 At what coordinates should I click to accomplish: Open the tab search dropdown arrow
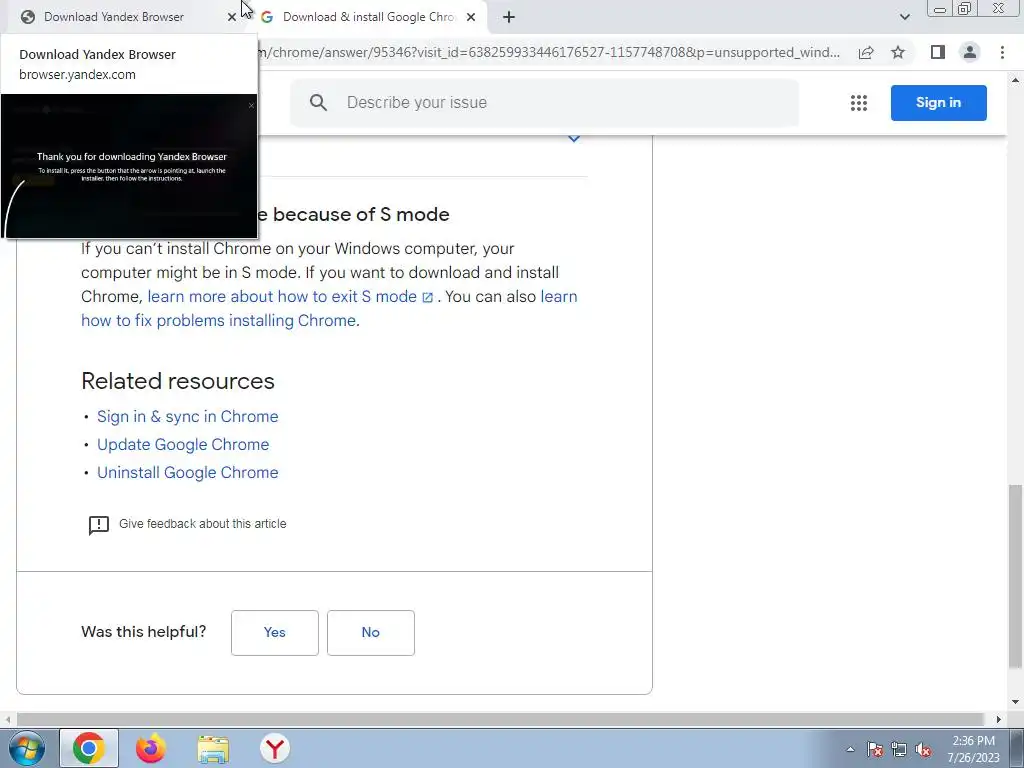click(x=904, y=17)
